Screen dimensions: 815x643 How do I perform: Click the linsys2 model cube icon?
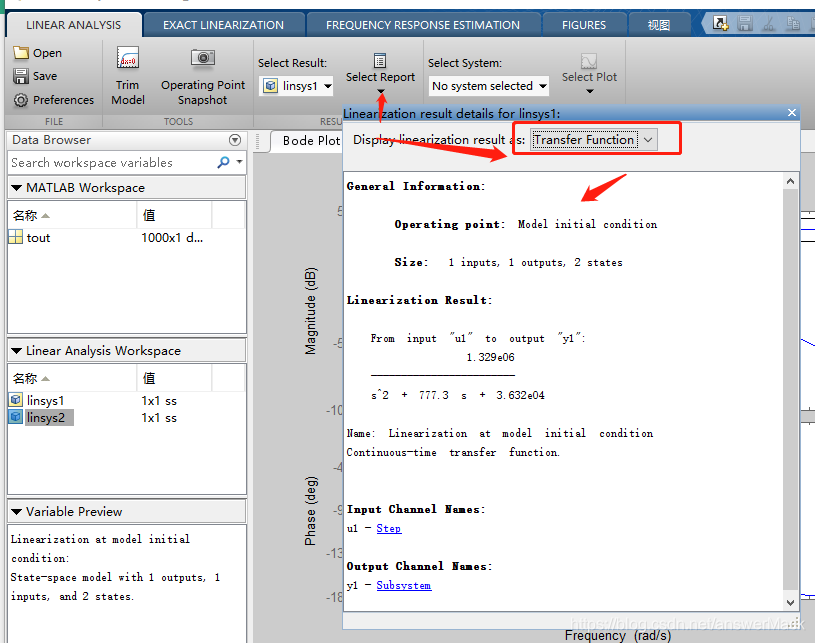tap(16, 417)
